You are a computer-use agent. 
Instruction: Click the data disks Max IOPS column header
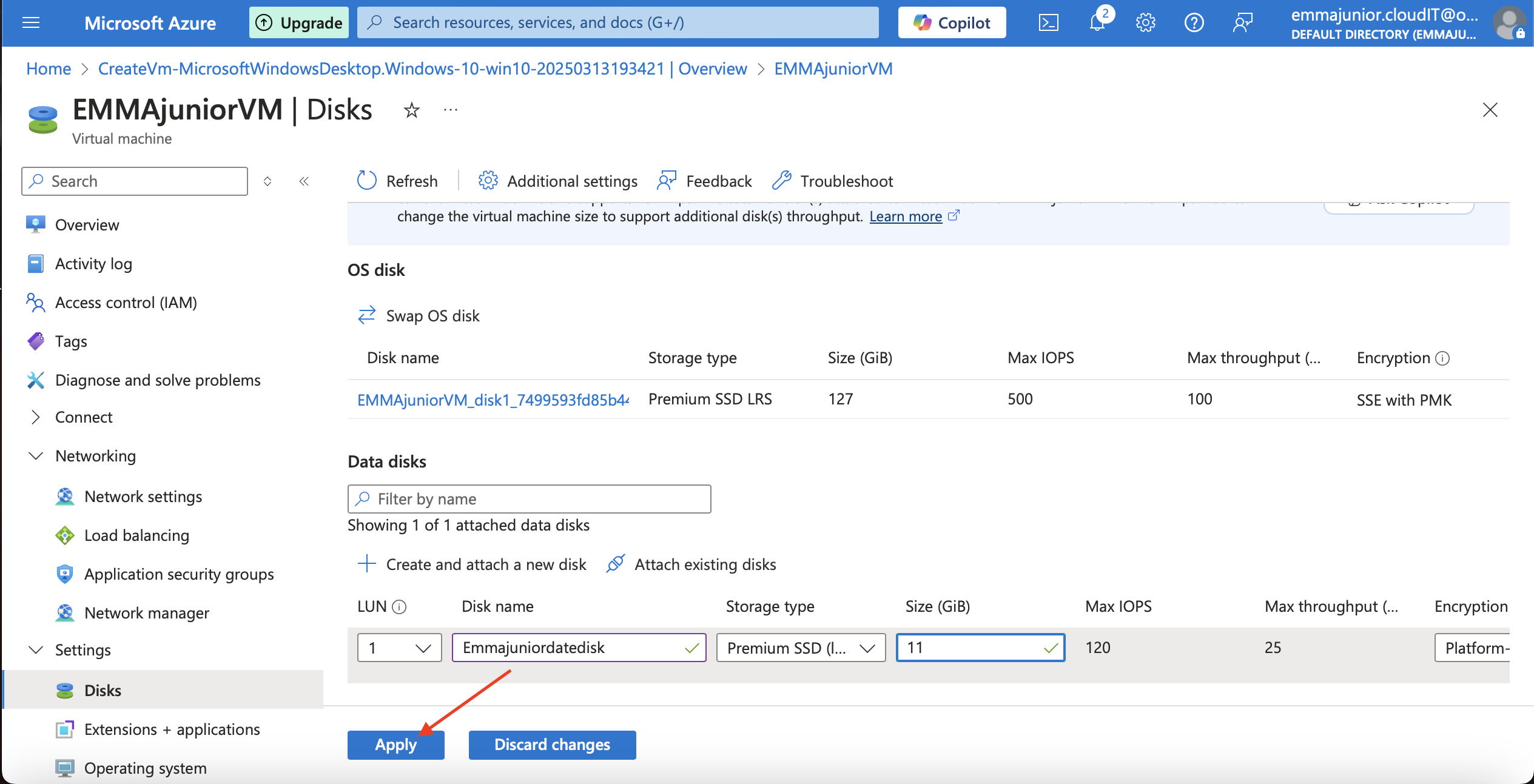pyautogui.click(x=1118, y=606)
